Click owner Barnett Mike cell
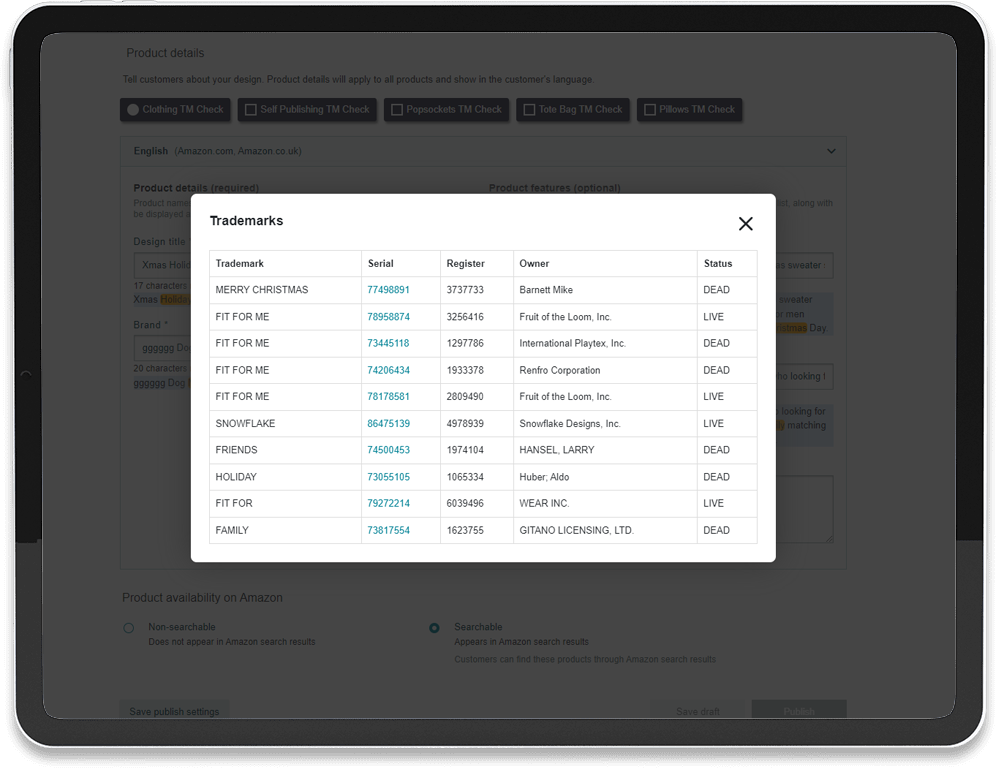996x768 pixels. tap(605, 290)
